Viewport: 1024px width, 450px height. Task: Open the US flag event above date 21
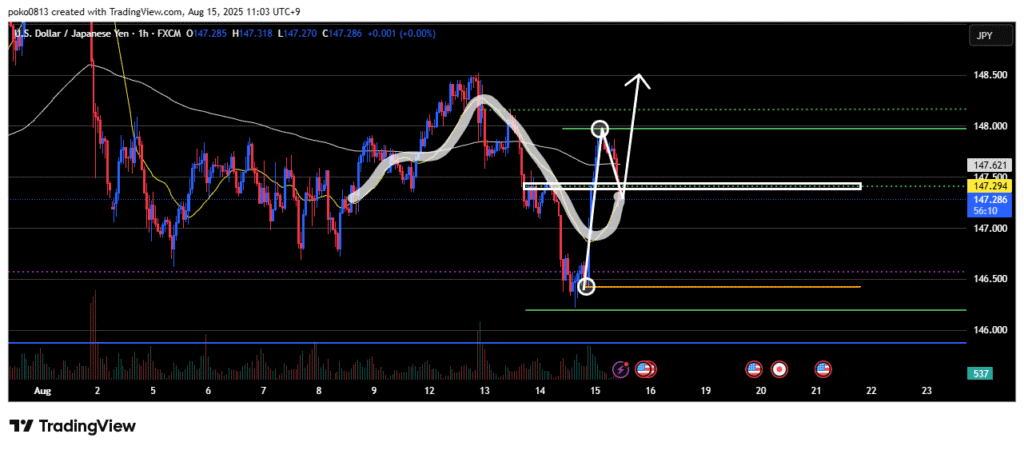(x=823, y=369)
